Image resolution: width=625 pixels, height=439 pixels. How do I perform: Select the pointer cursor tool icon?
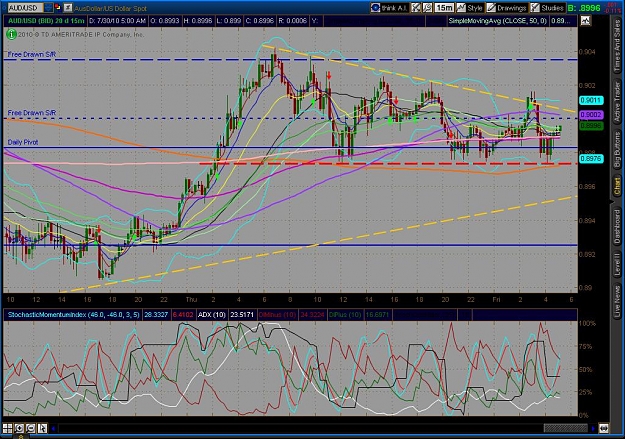[42, 428]
